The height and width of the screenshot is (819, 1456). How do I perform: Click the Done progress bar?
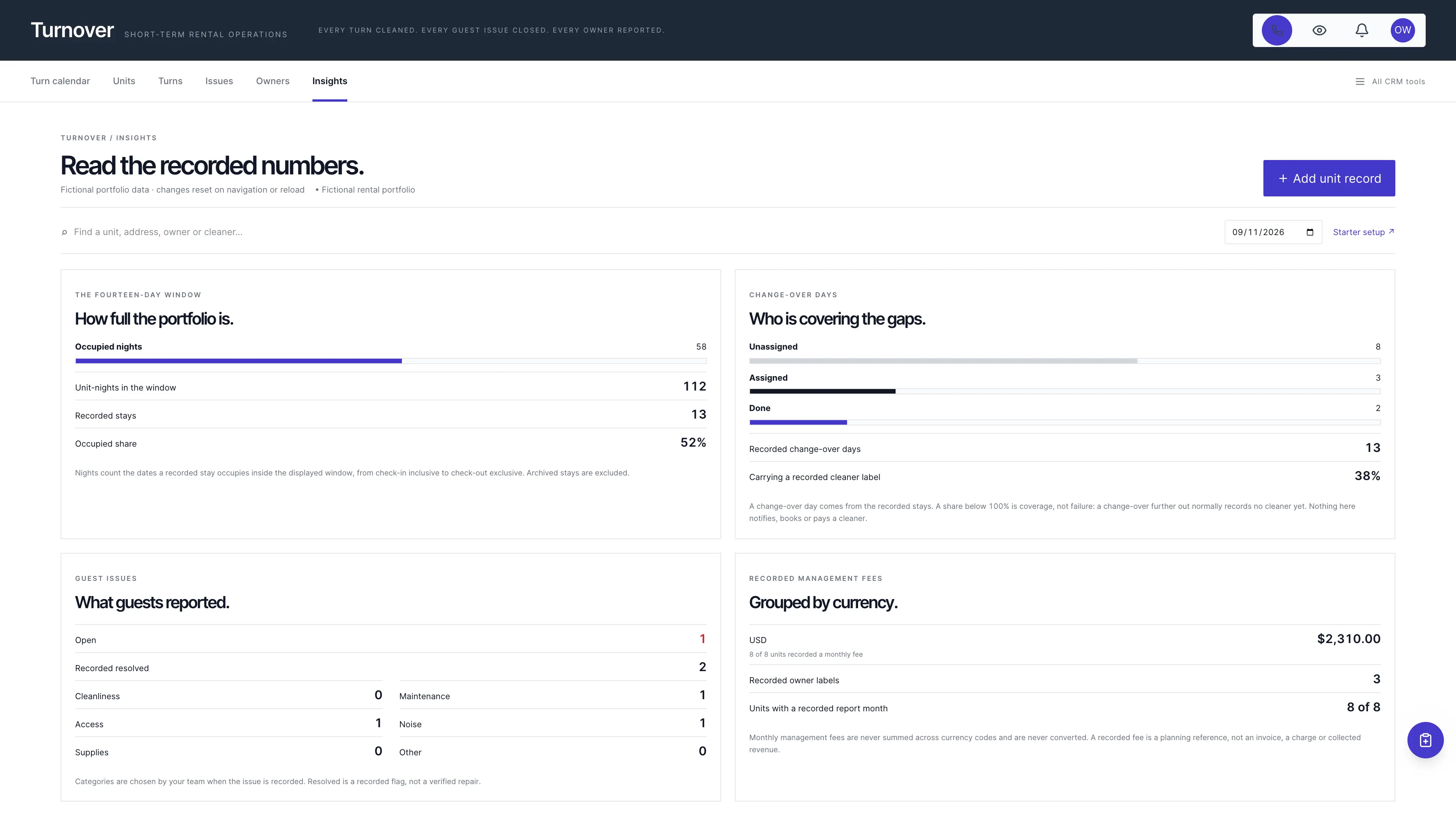tap(1064, 422)
